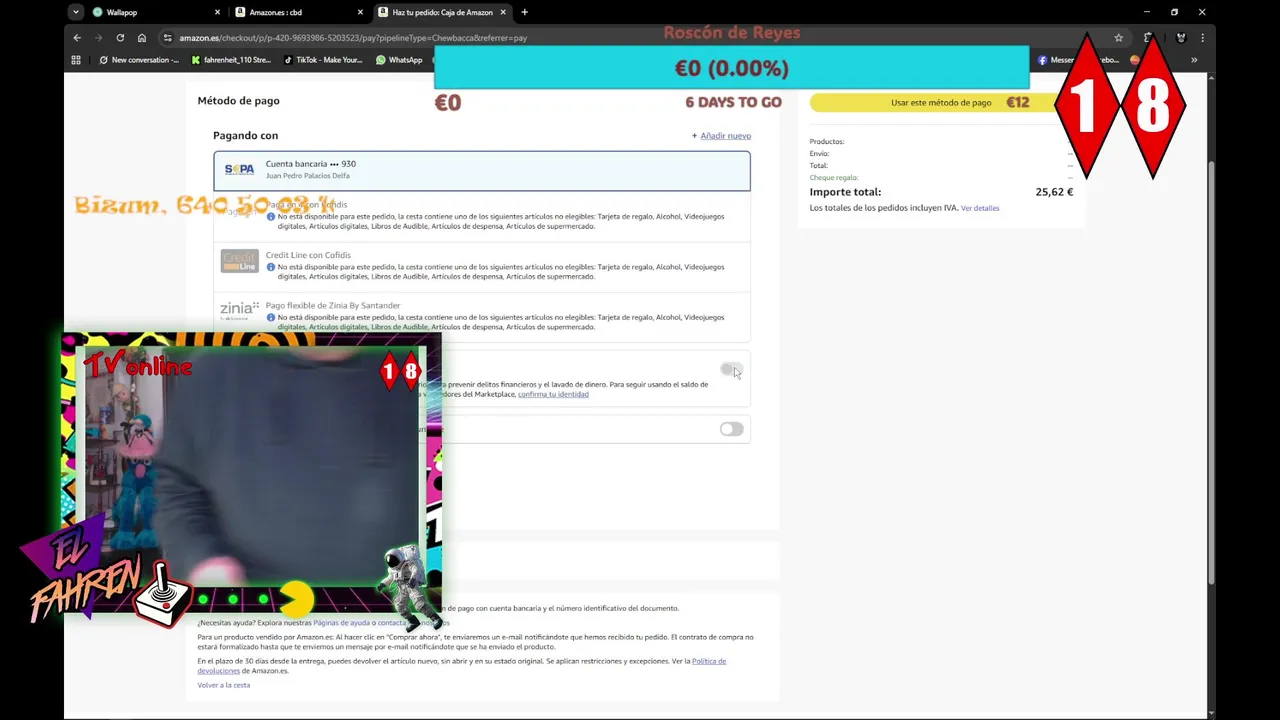Click the Productos: summary row
Viewport: 1280px width, 720px height.
pyautogui.click(x=941, y=142)
